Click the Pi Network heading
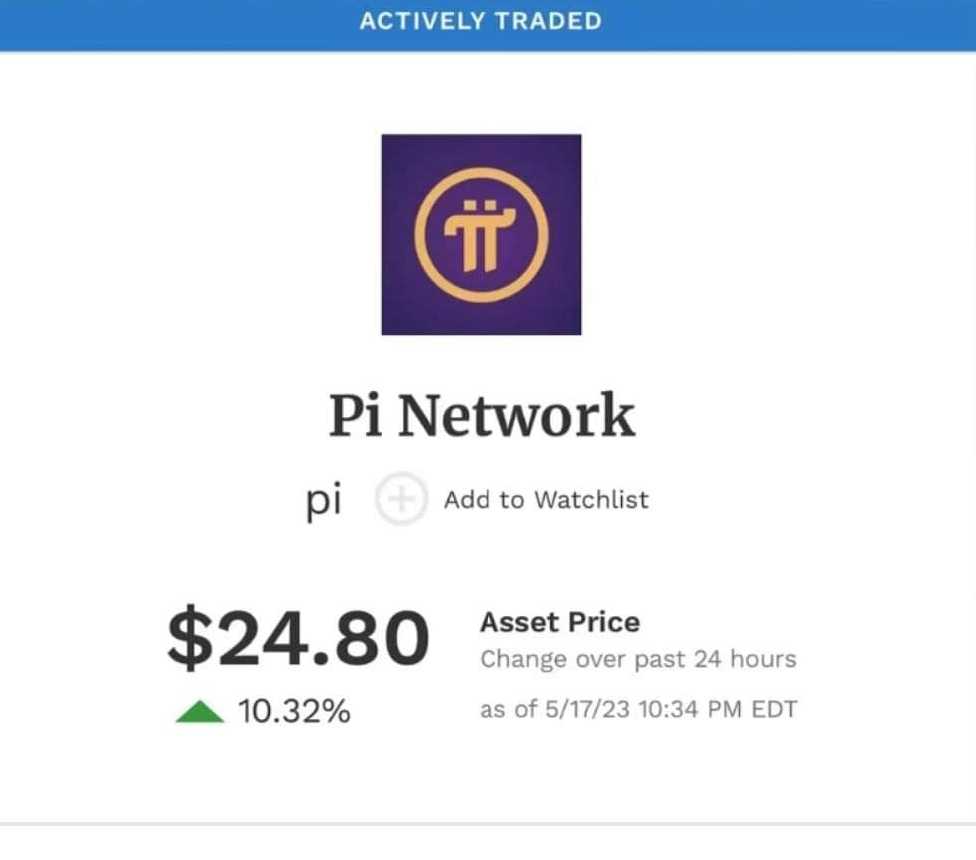This screenshot has width=976, height=860. pos(482,416)
